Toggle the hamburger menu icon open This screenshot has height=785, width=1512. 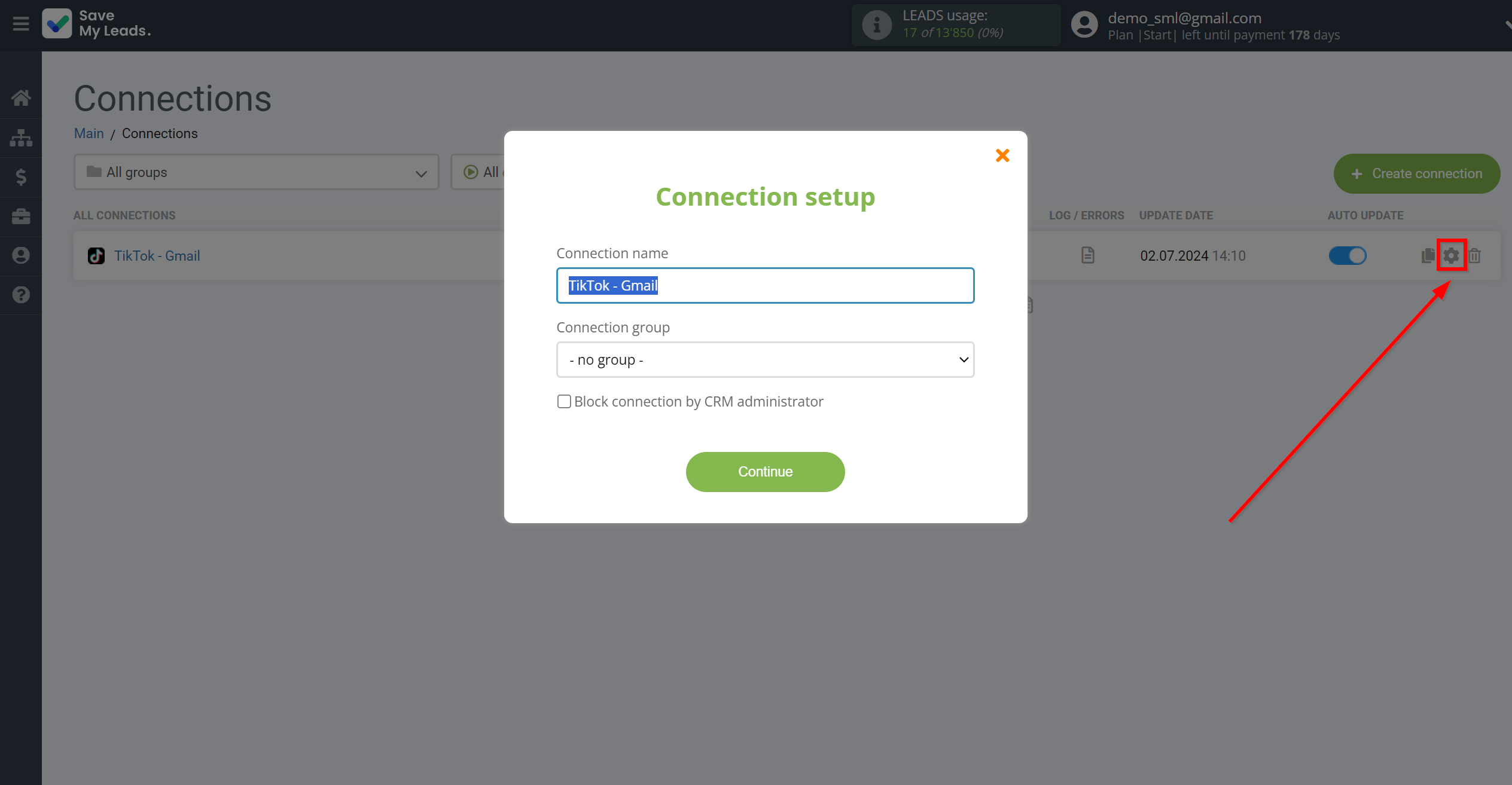[x=21, y=23]
